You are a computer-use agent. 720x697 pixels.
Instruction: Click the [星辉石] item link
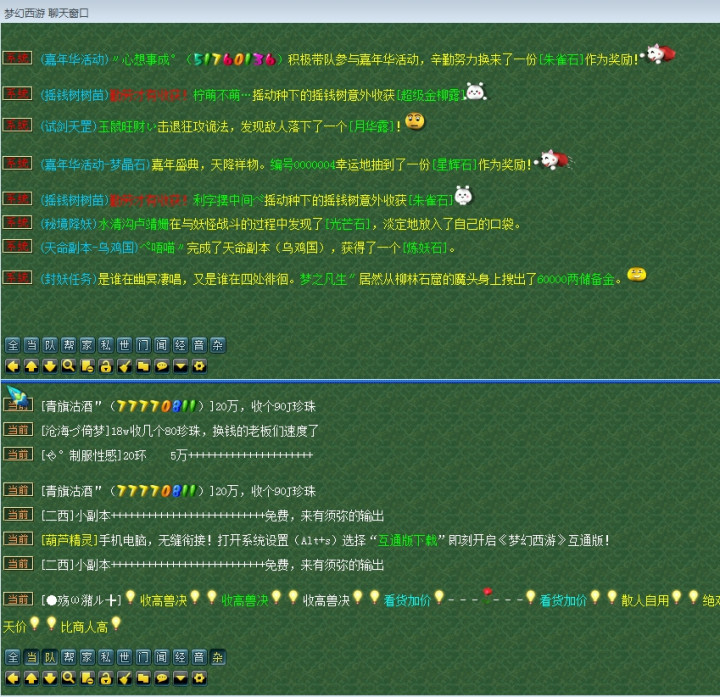point(455,164)
